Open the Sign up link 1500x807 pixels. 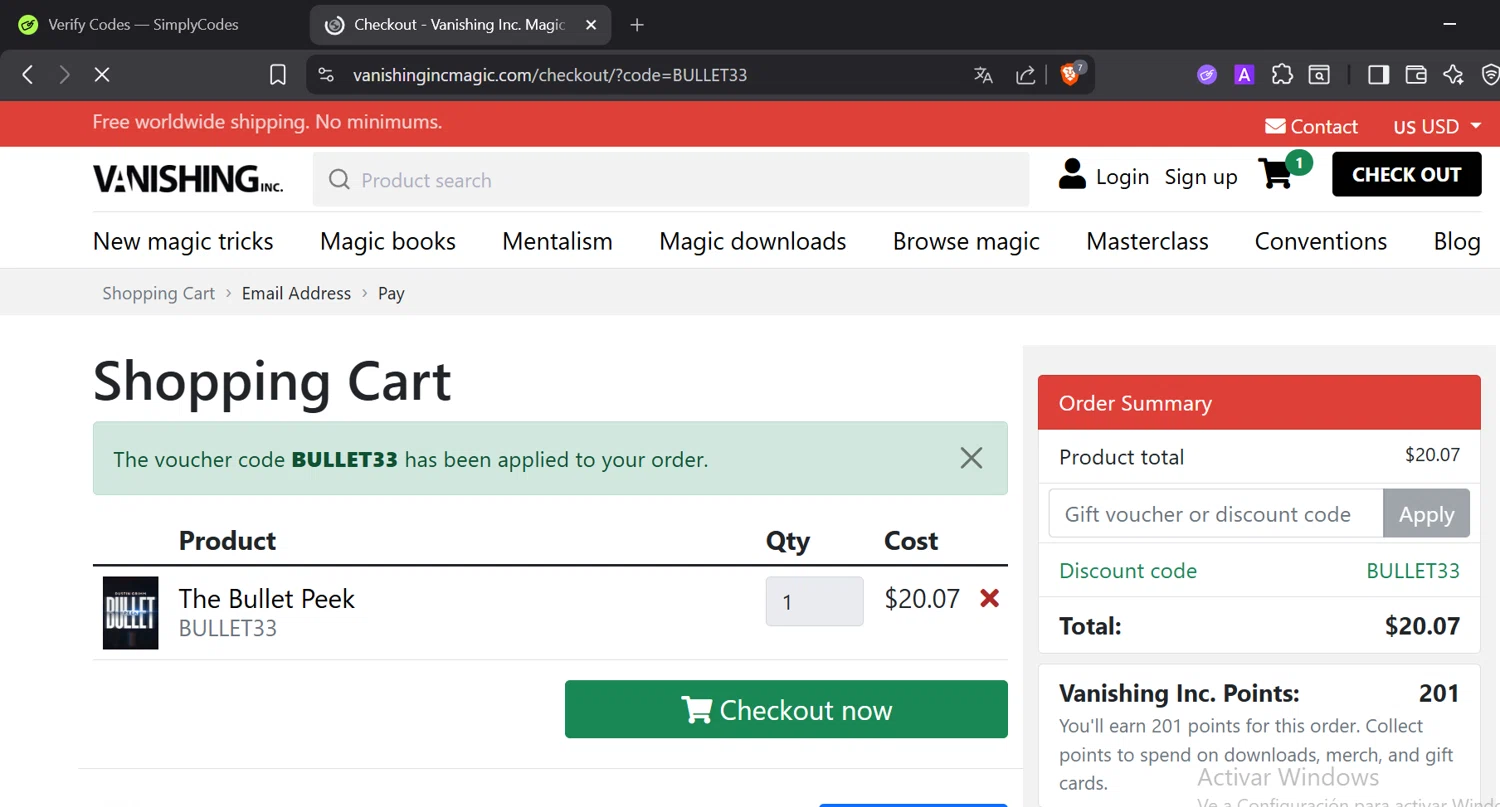coord(1201,177)
